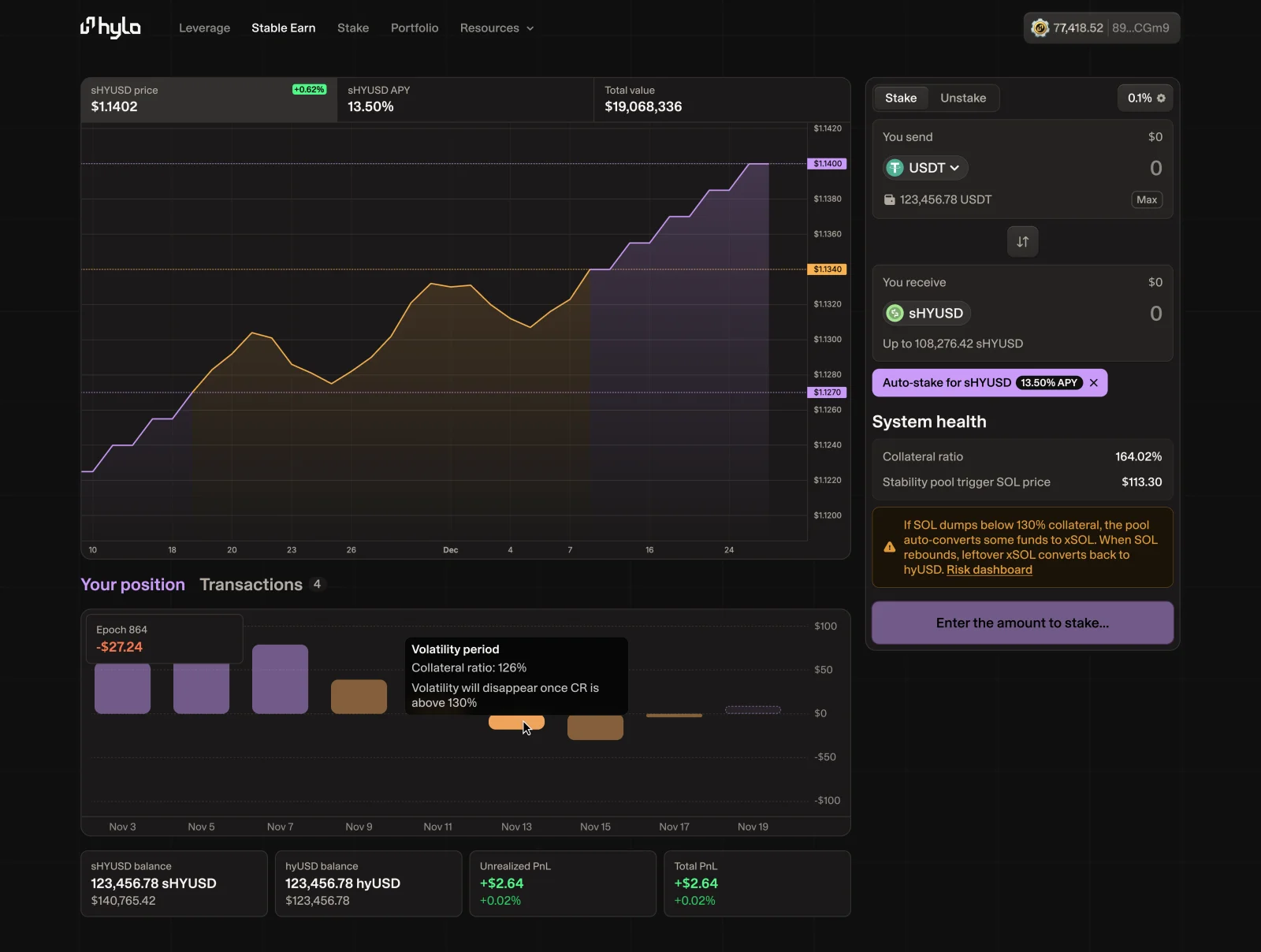Click the $1.1400 price marker on chart
Image resolution: width=1261 pixels, height=952 pixels.
pyautogui.click(x=828, y=164)
